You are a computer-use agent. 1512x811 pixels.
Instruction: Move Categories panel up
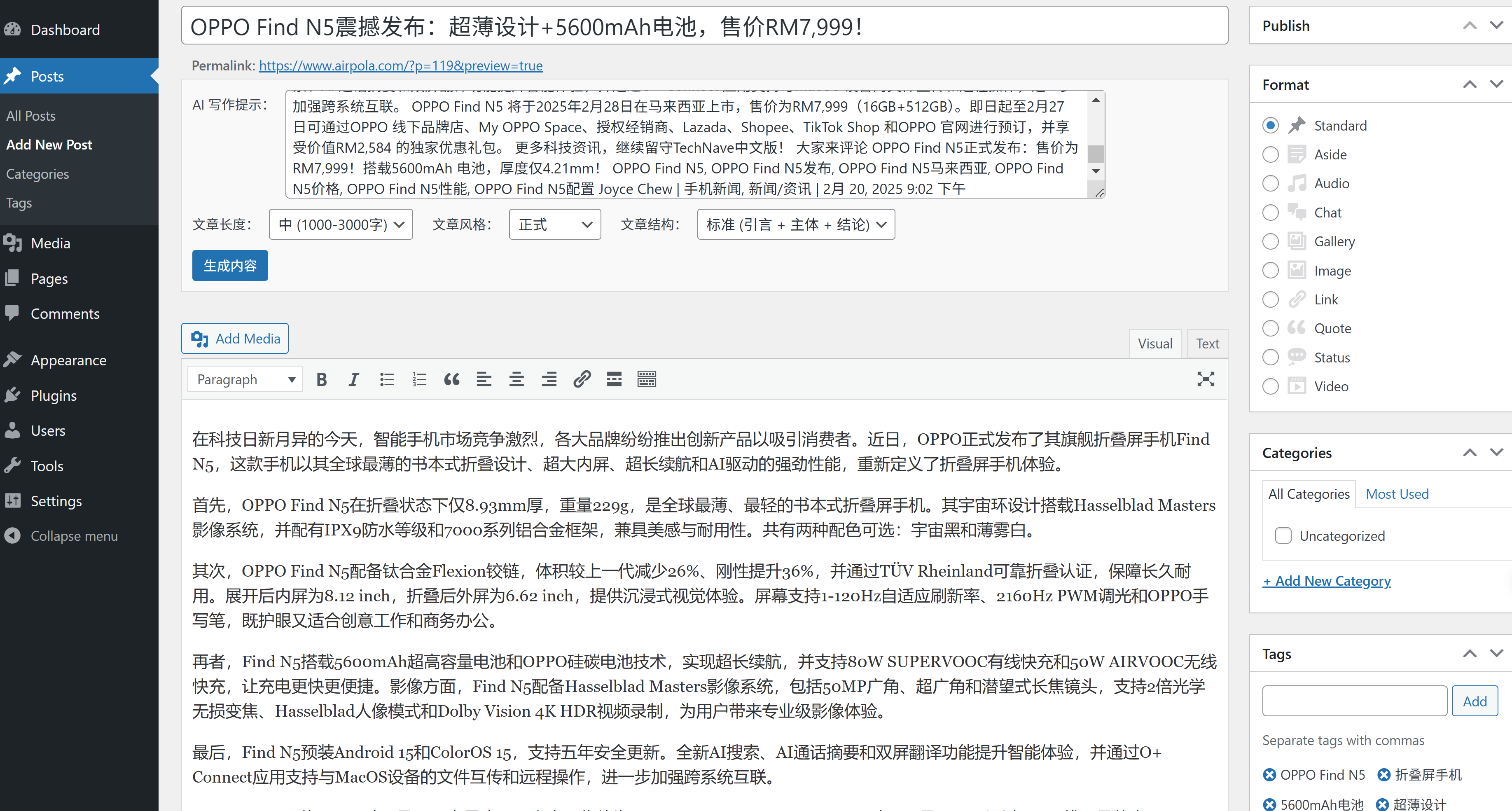click(1469, 452)
